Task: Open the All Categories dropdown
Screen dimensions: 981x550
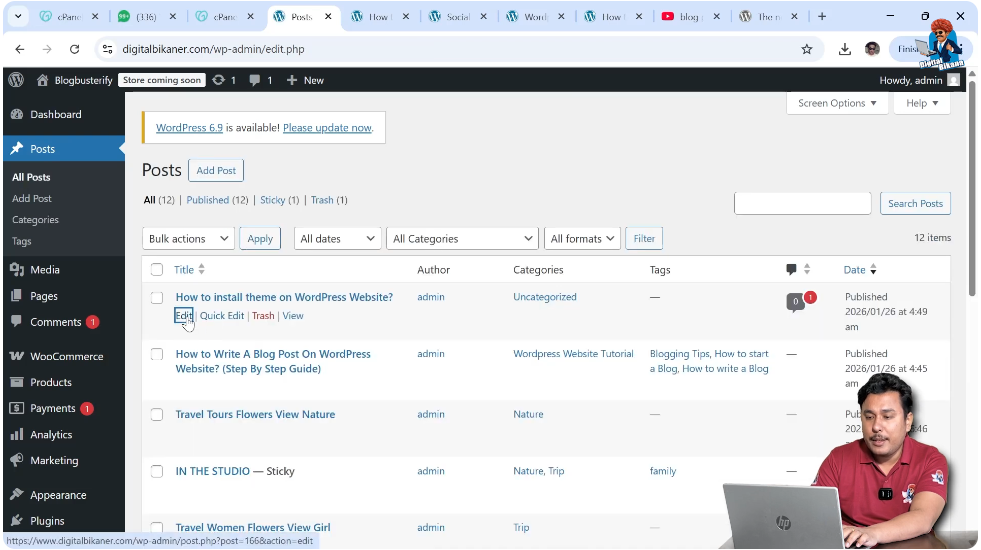Action: (x=462, y=238)
